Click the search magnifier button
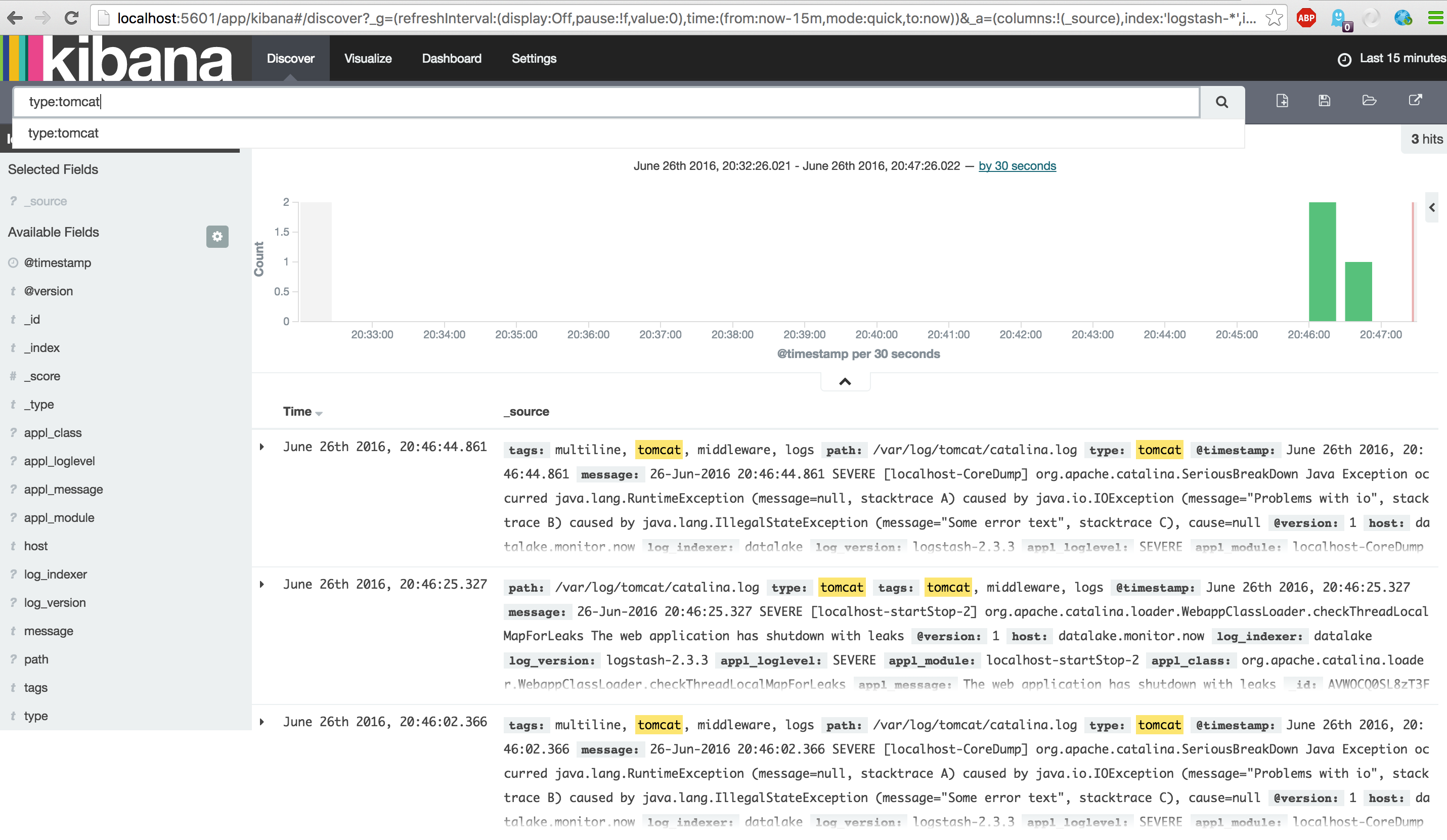 point(1221,102)
